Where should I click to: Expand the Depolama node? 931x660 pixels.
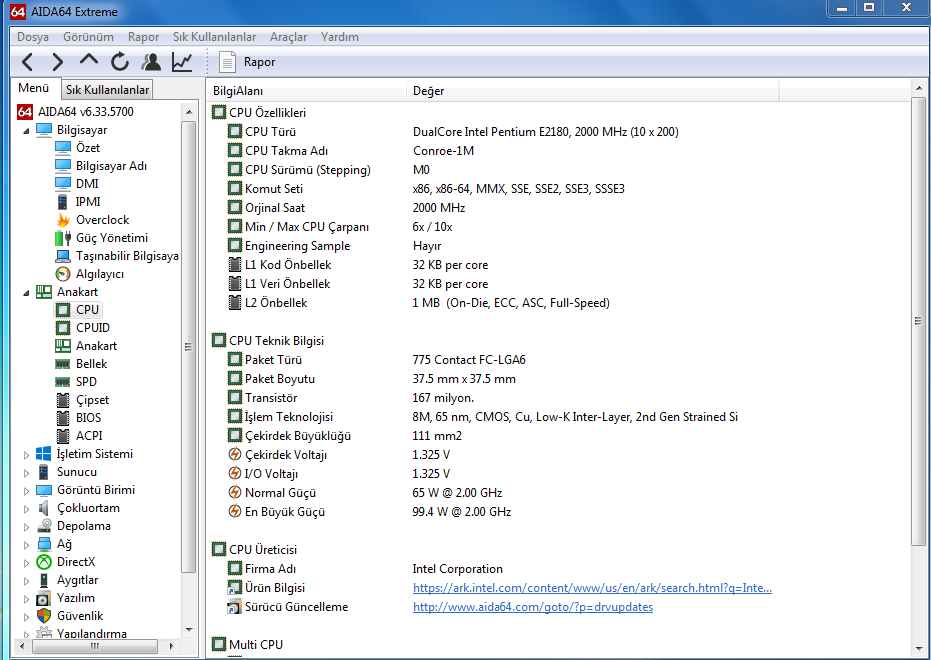tap(26, 527)
